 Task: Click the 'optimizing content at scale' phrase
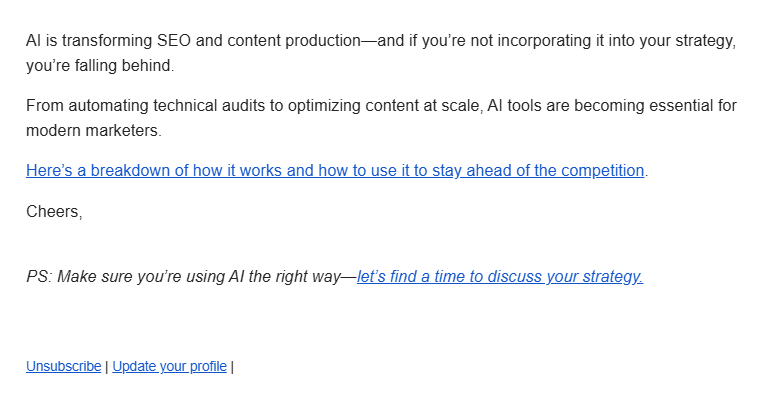coord(386,106)
